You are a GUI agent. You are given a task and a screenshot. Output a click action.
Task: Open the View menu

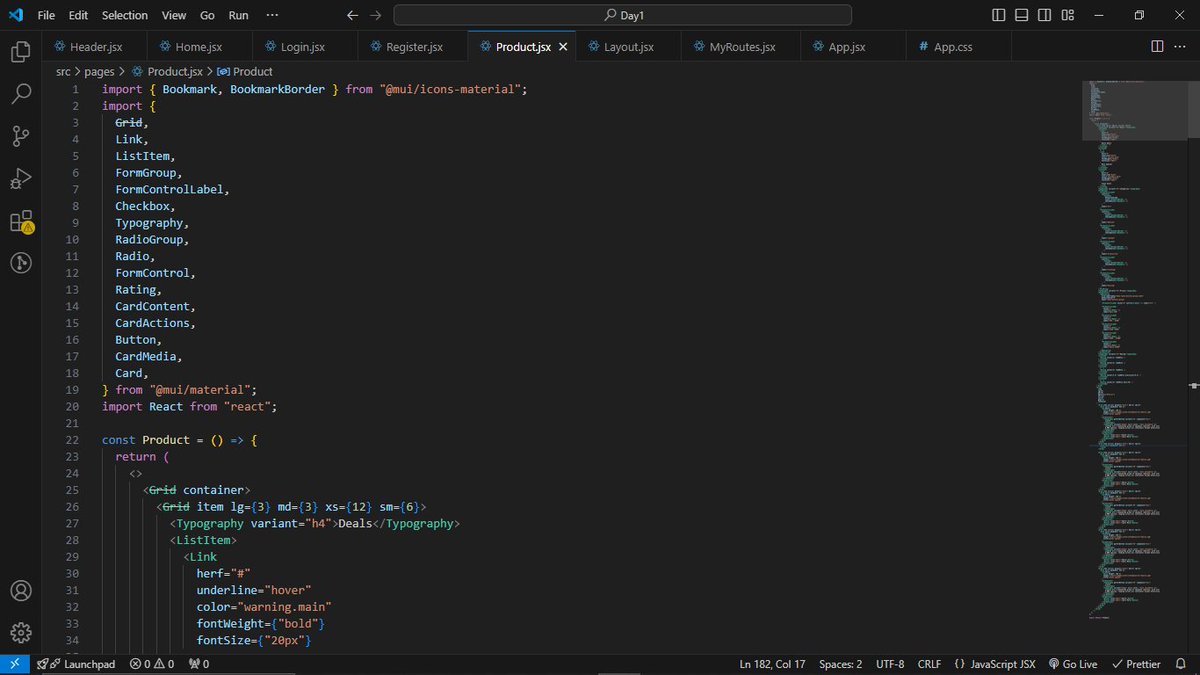click(x=174, y=15)
